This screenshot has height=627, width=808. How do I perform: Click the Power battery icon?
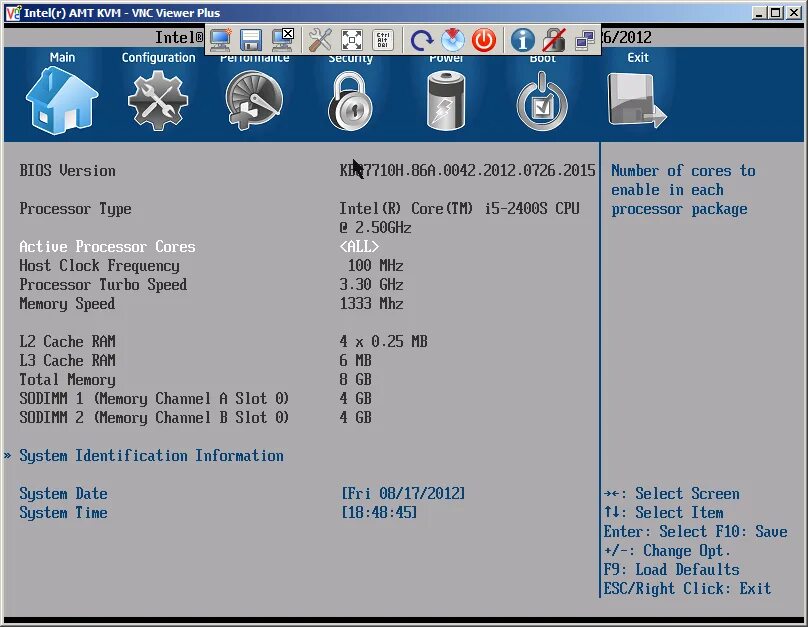tap(446, 100)
